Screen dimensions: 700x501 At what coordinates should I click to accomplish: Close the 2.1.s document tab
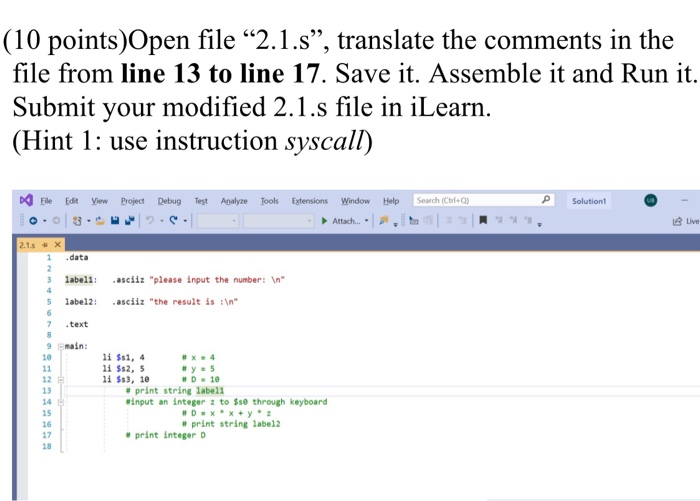click(x=57, y=245)
